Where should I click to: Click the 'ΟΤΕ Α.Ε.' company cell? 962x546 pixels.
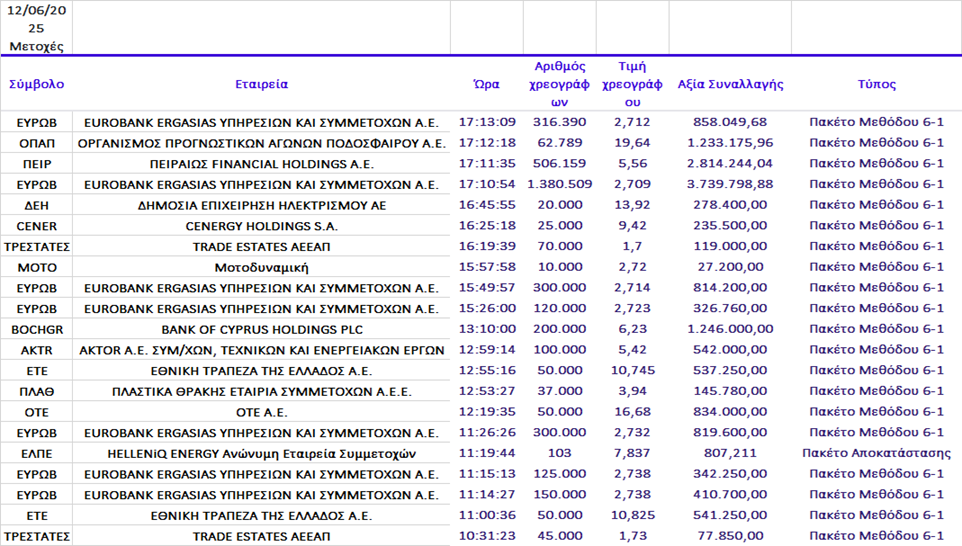(261, 412)
